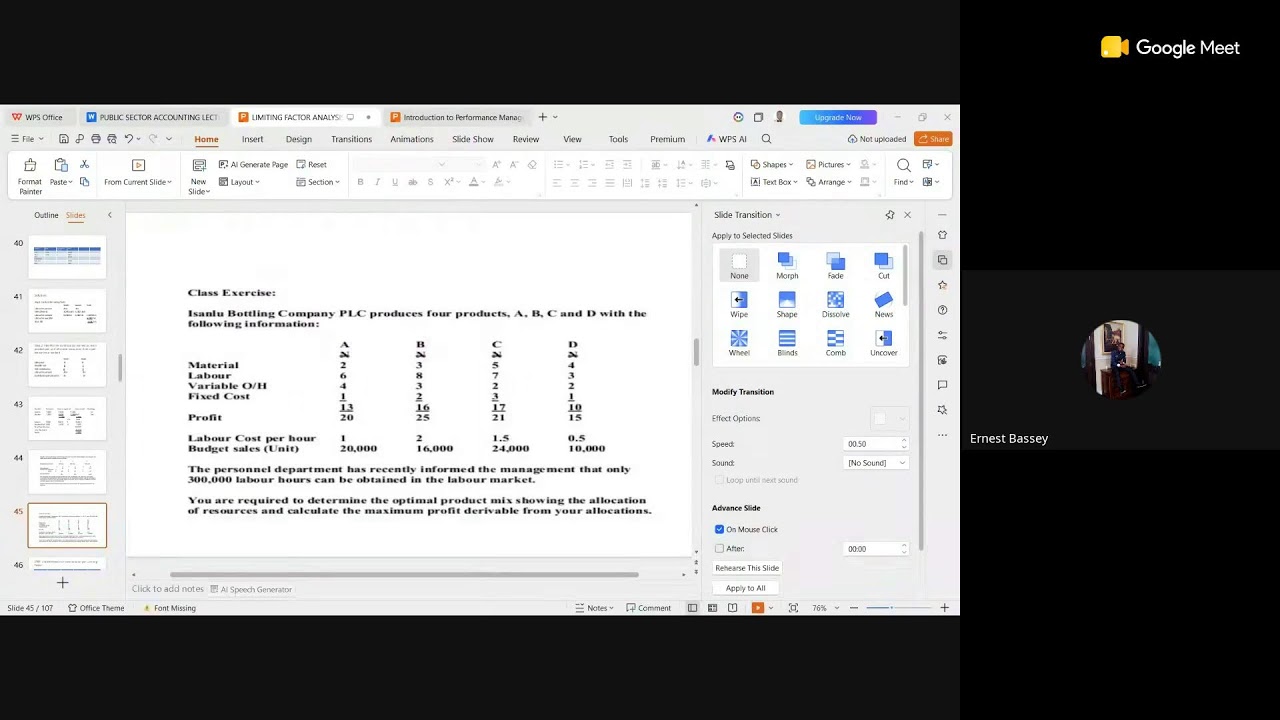
Task: Switch to Outline tab in slide pane
Action: pos(46,215)
